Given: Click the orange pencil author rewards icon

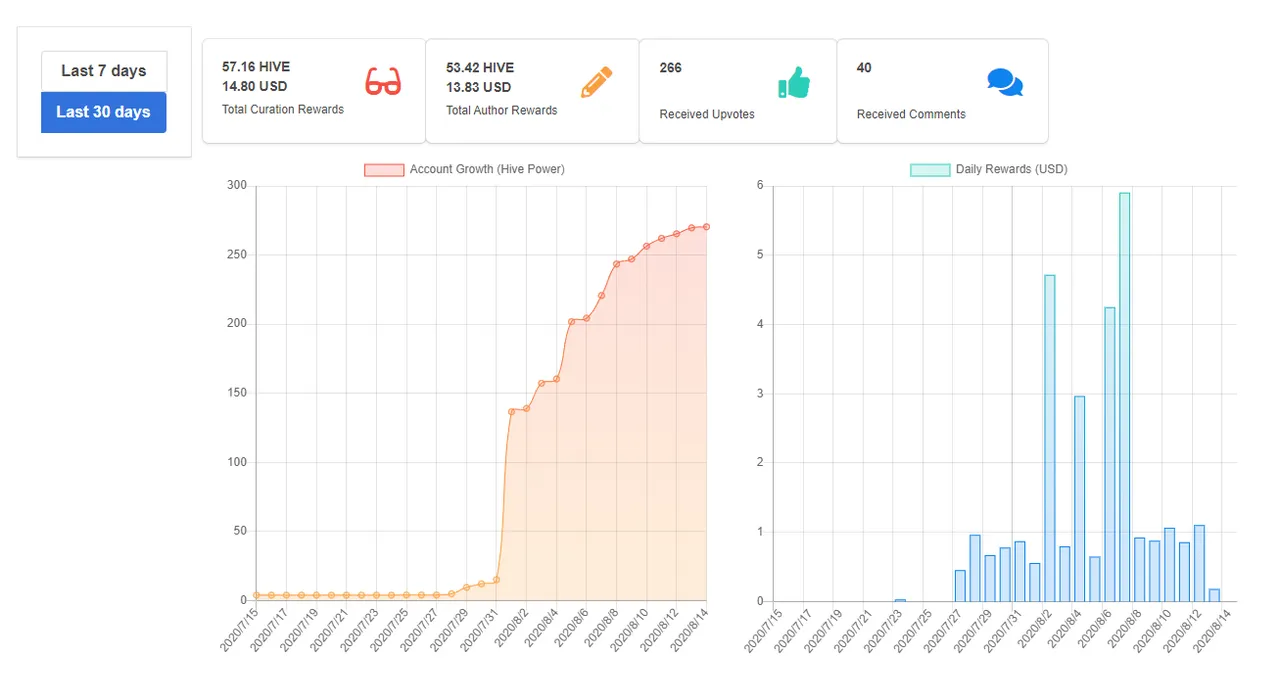Looking at the screenshot, I should coord(596,82).
